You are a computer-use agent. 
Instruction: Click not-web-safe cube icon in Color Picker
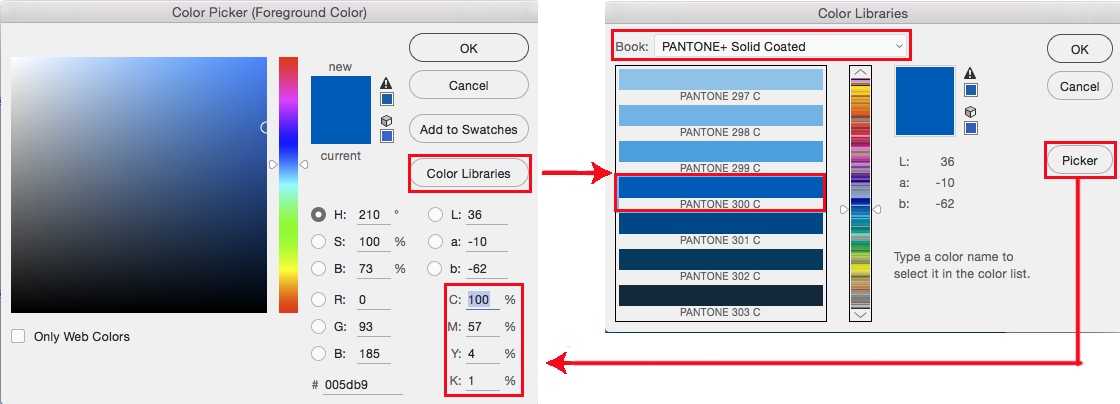coord(386,121)
